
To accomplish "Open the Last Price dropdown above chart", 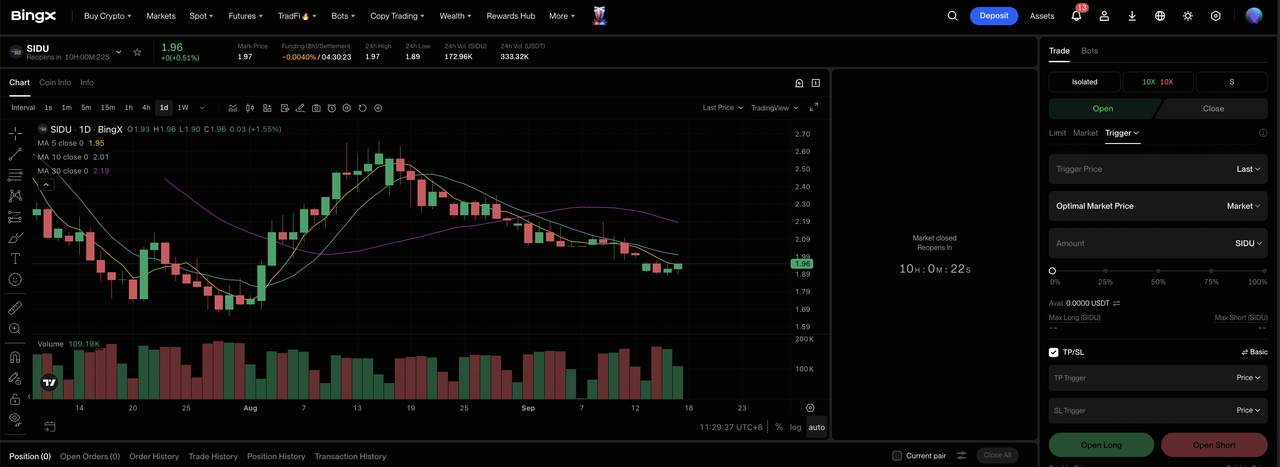I will click(x=722, y=107).
